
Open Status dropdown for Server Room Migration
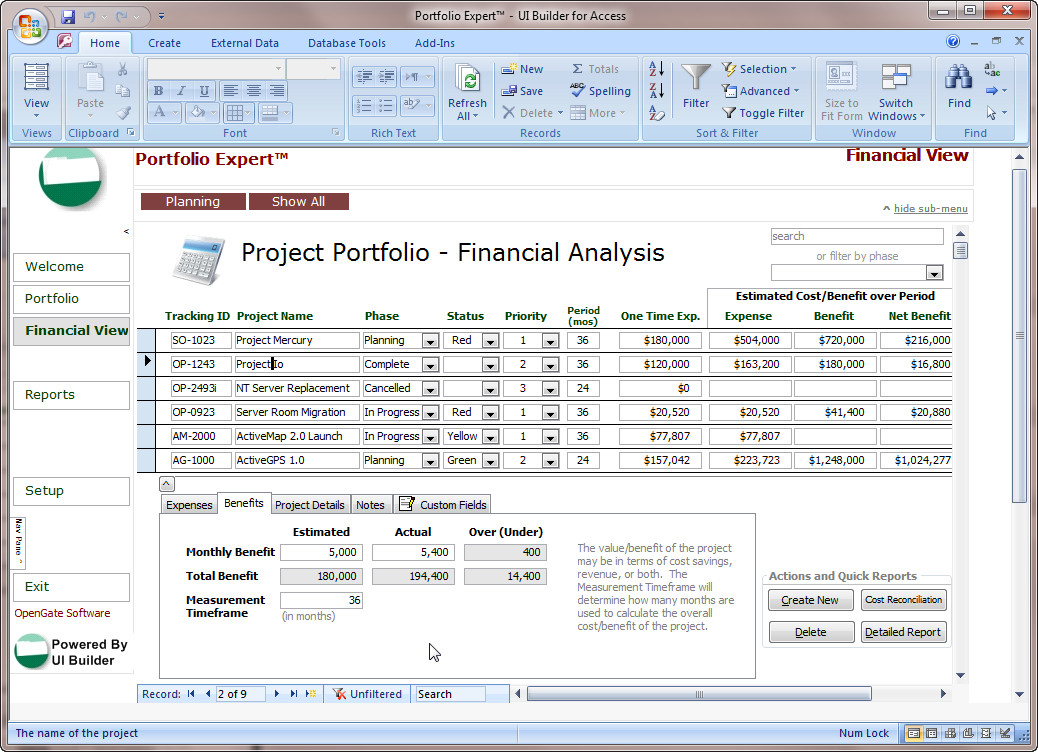pos(490,413)
